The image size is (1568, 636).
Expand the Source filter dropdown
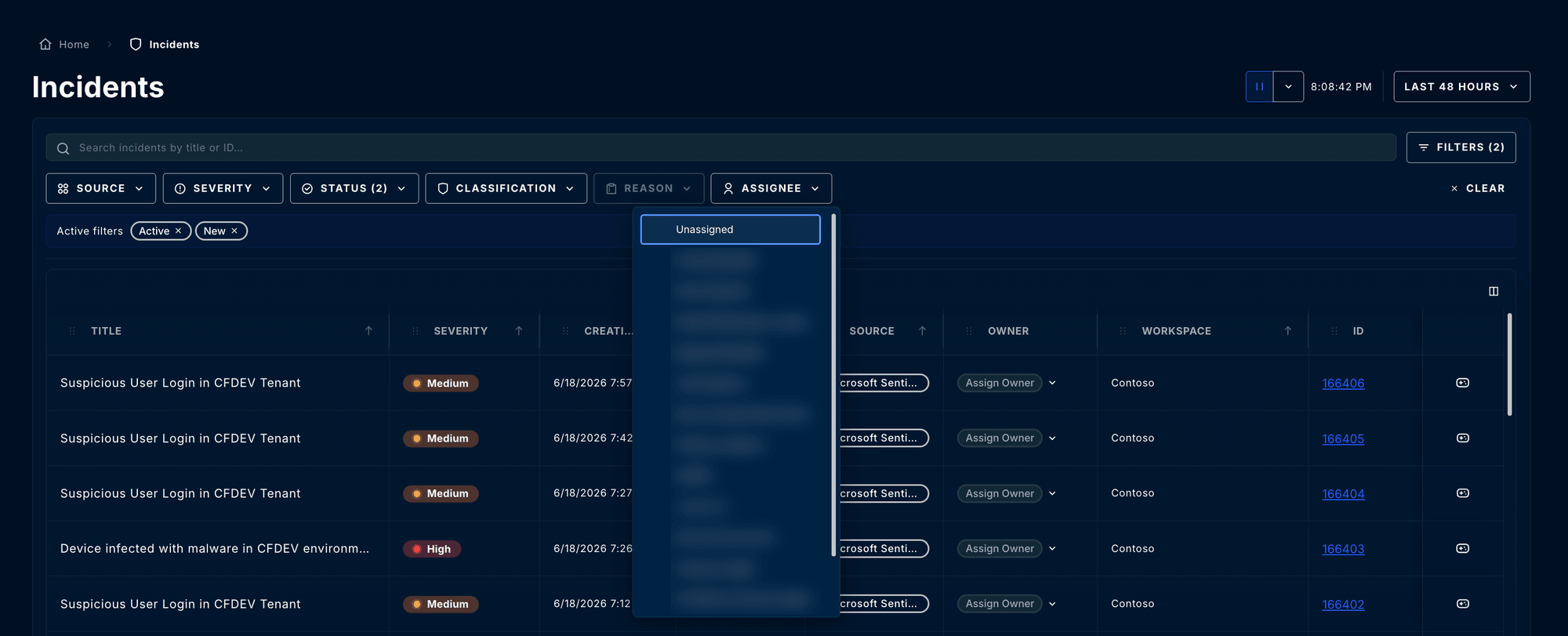100,188
